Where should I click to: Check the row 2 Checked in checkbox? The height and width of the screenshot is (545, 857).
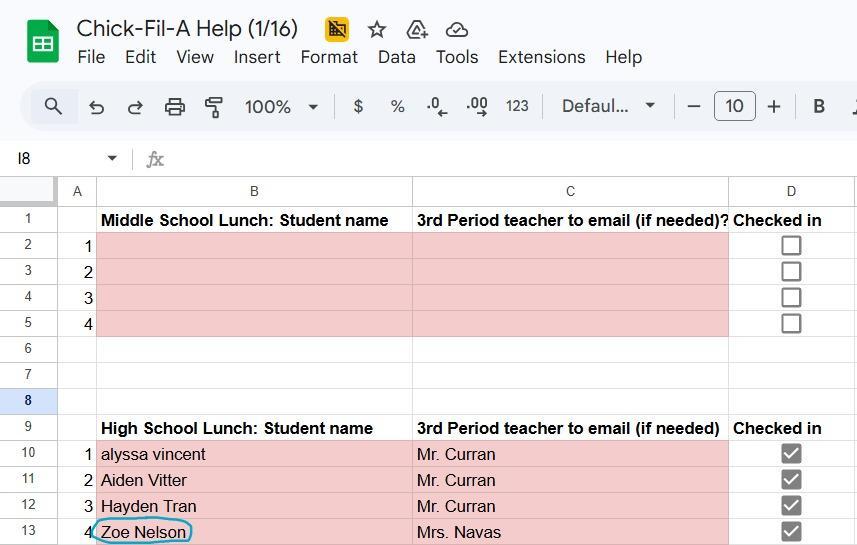(x=791, y=246)
